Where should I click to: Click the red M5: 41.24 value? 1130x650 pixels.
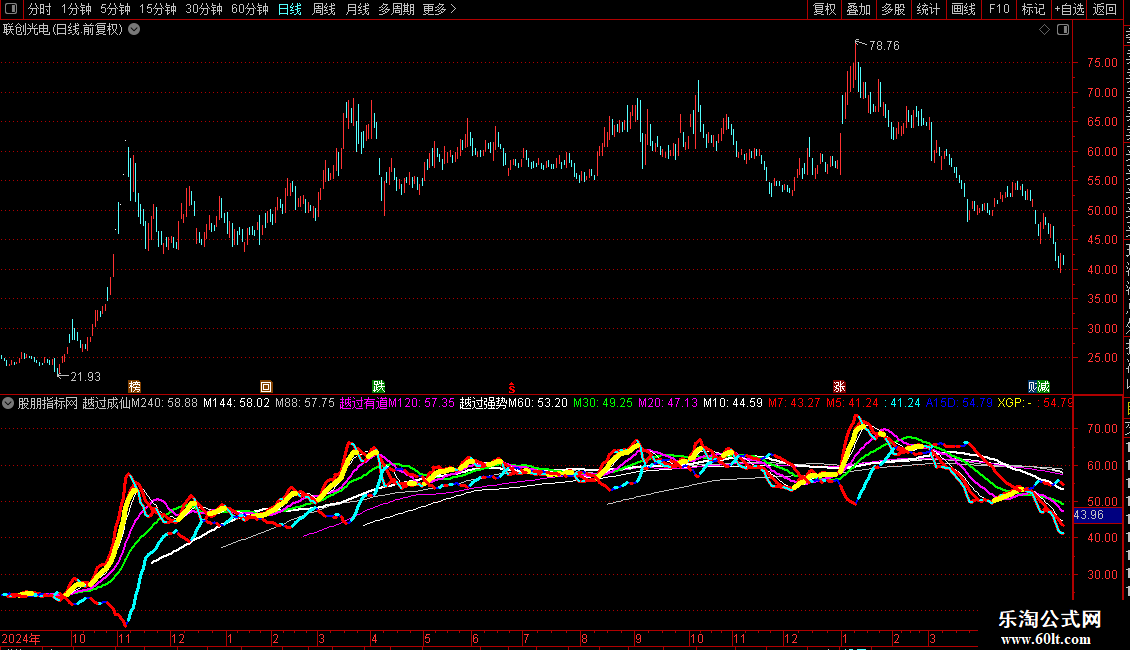(853, 403)
